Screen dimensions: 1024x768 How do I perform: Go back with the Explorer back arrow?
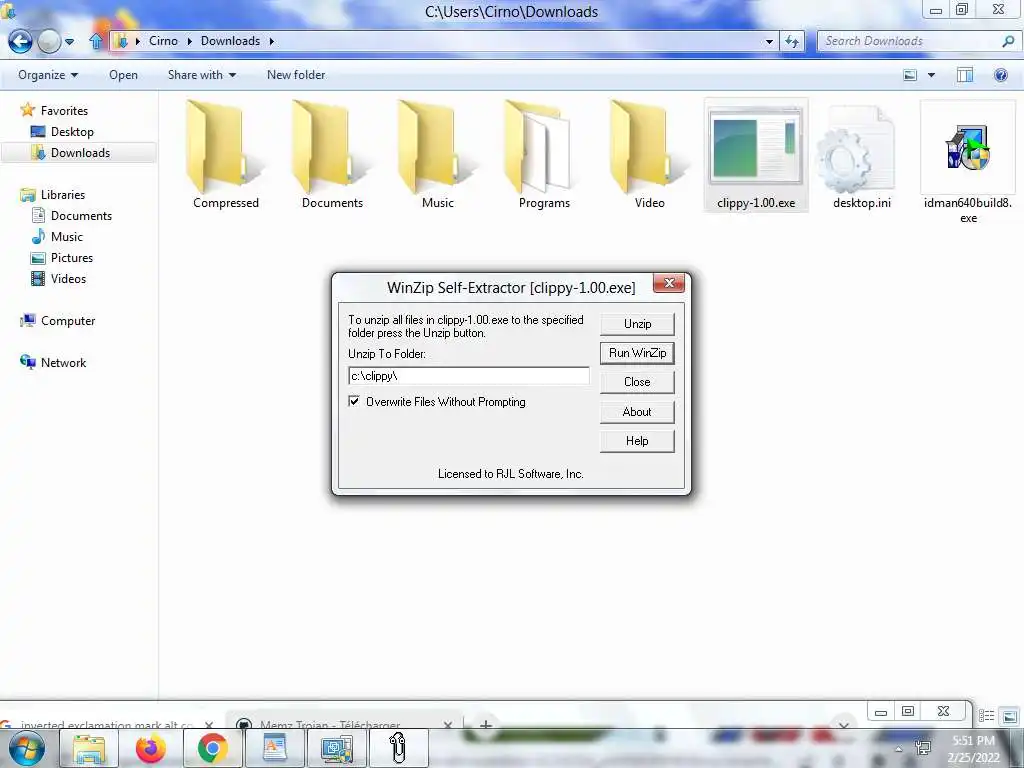(x=20, y=41)
